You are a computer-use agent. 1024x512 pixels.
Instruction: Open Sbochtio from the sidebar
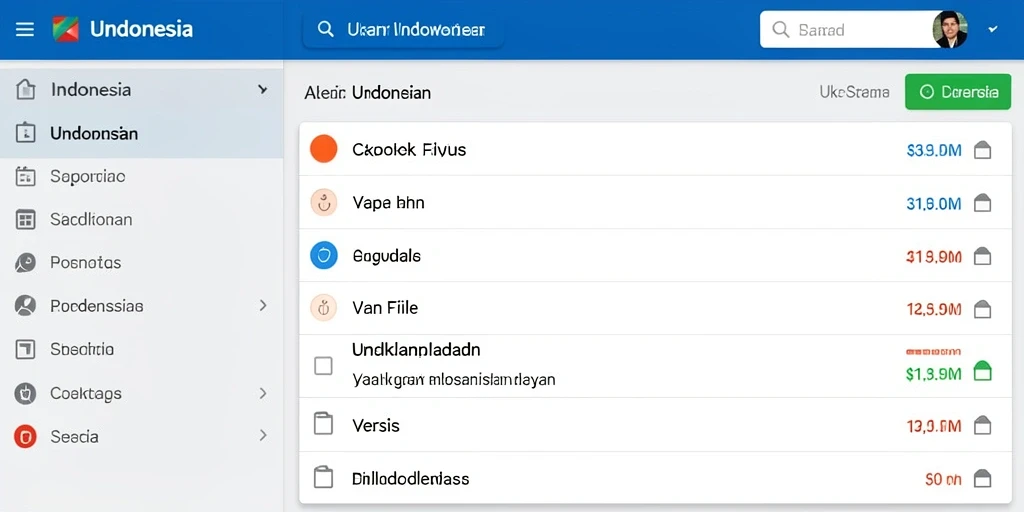point(82,349)
